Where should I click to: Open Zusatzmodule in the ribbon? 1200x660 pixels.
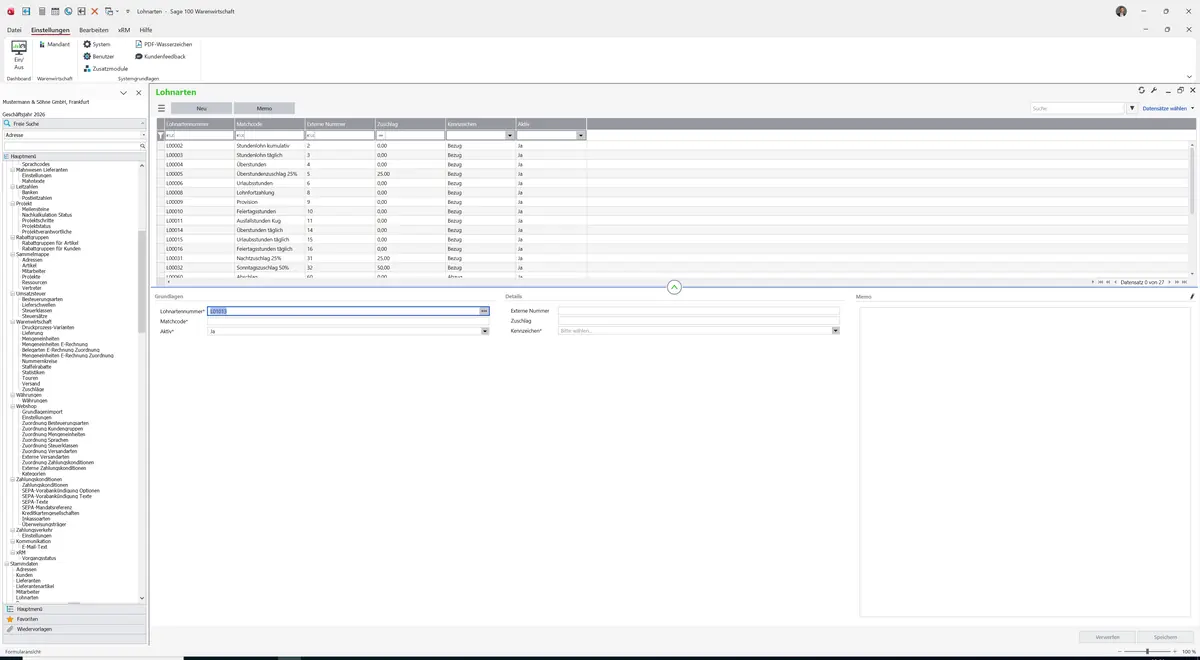tap(105, 69)
